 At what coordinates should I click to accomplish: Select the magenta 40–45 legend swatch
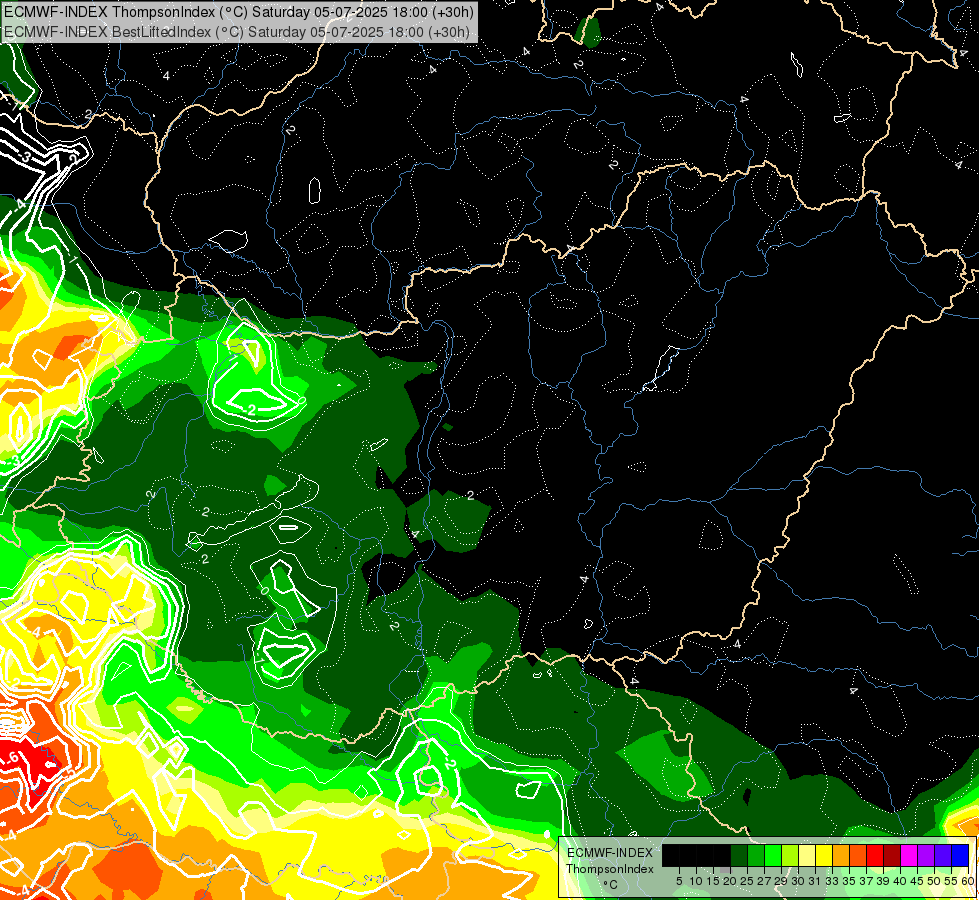909,855
